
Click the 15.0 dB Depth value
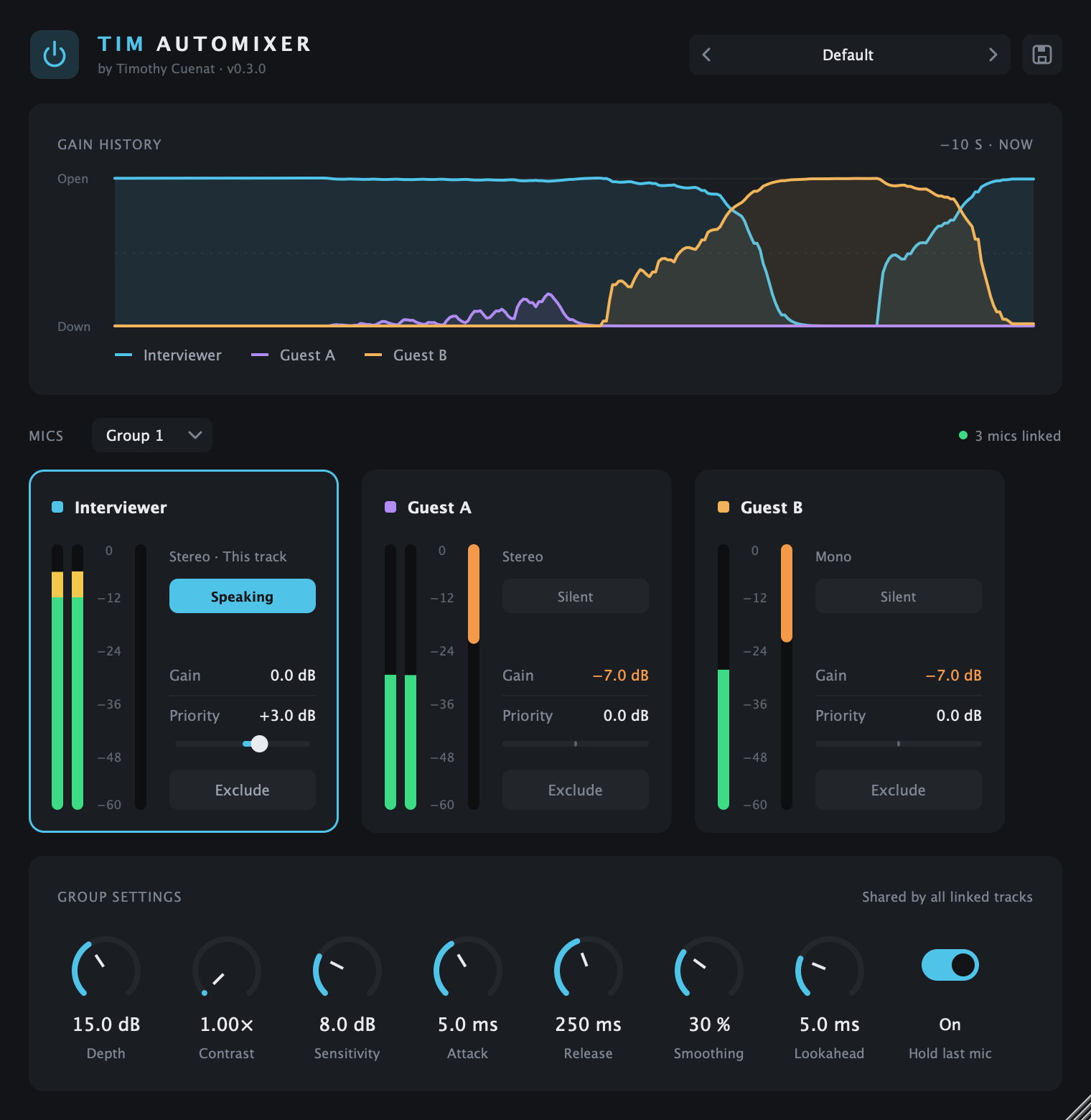[106, 1025]
